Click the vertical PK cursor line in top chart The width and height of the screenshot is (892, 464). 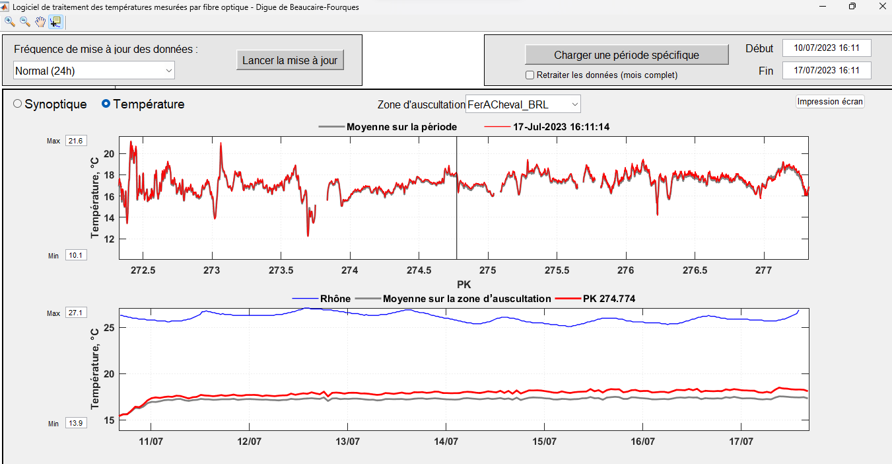(457, 200)
